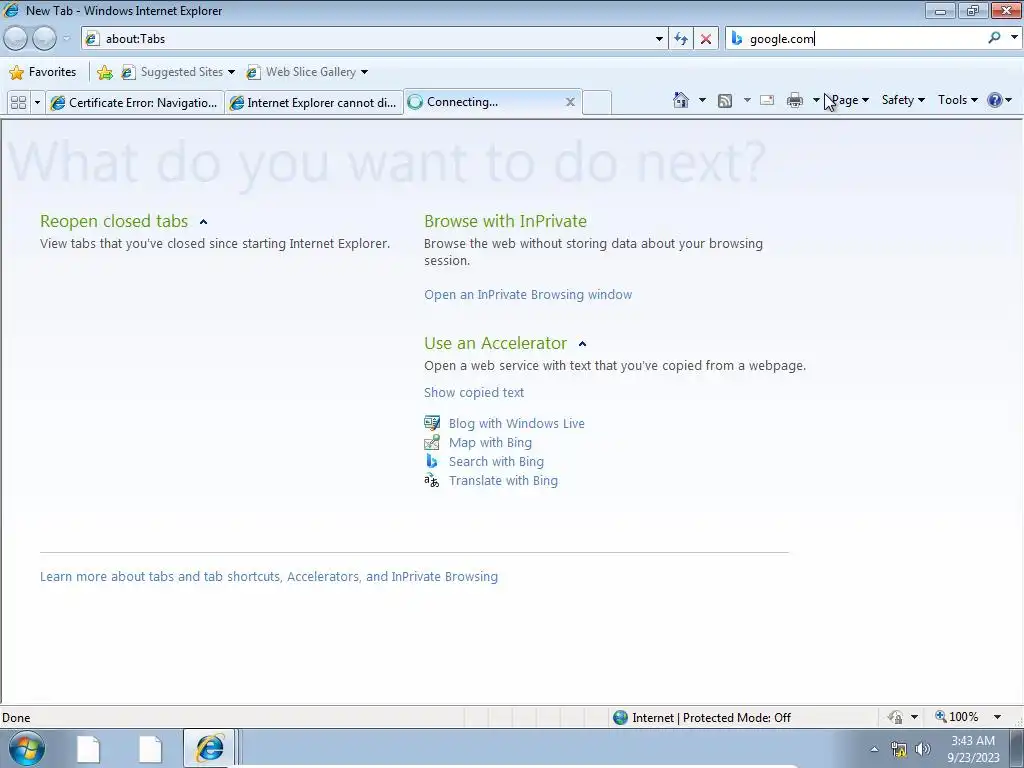Click the 100% zoom level button
Image resolution: width=1024 pixels, height=768 pixels.
(957, 717)
